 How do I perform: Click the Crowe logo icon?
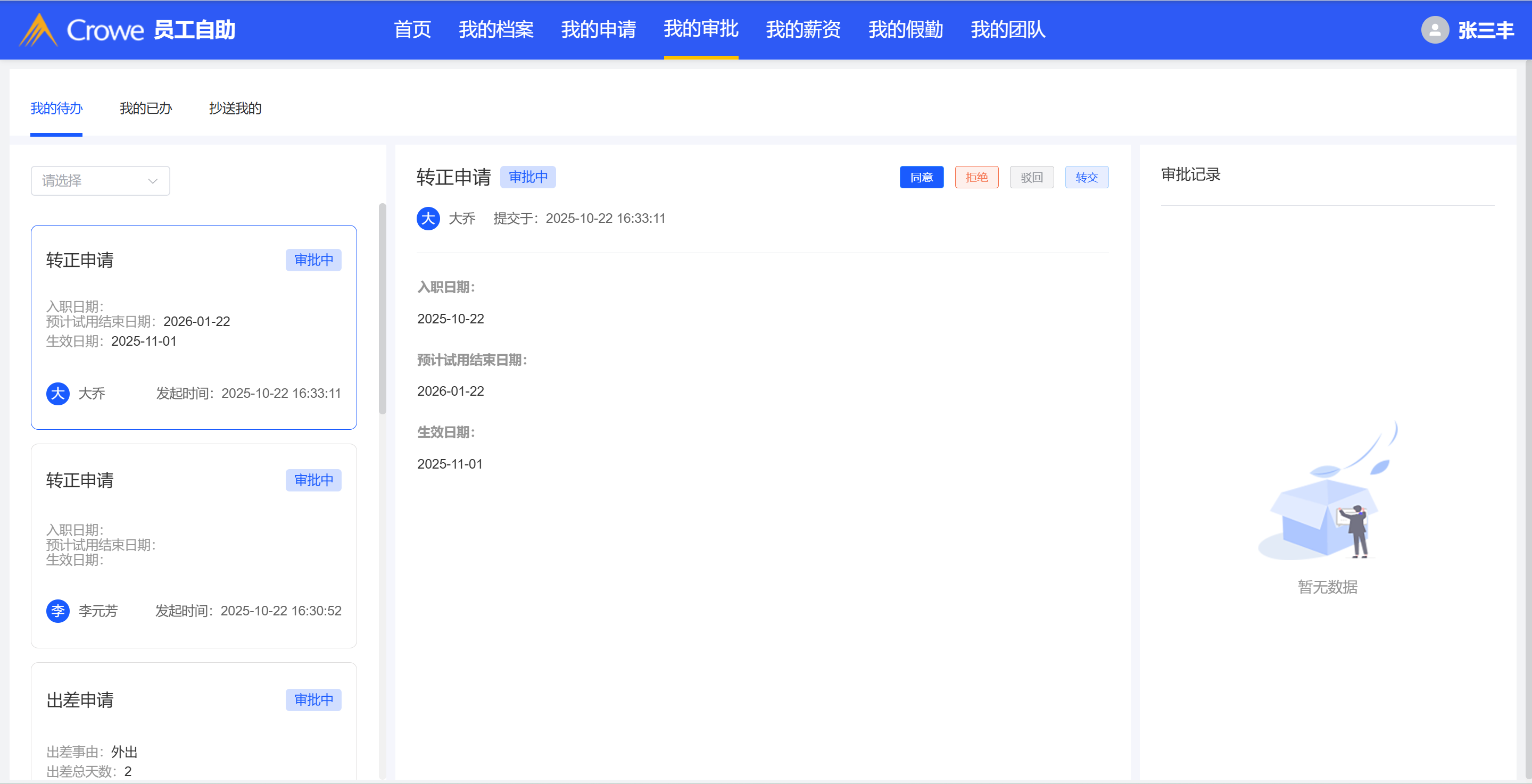tap(38, 30)
